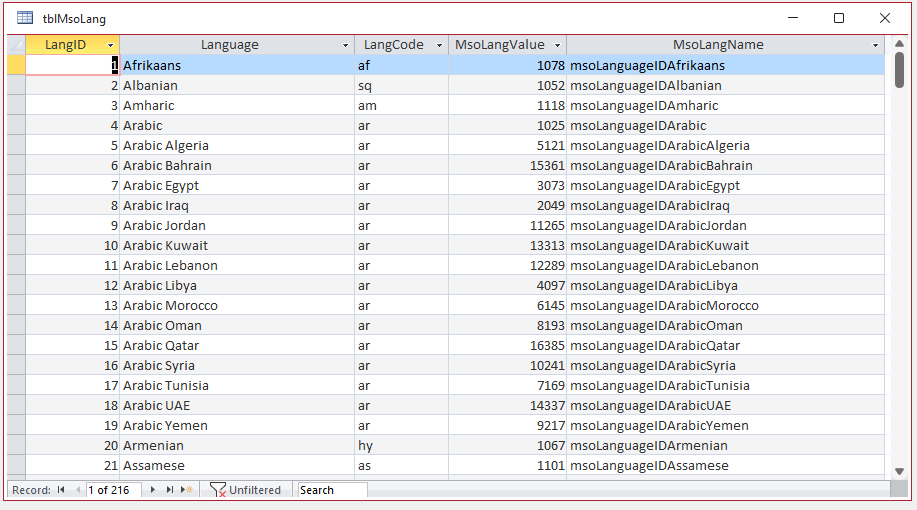
Task: Go to the next record
Action: point(153,490)
